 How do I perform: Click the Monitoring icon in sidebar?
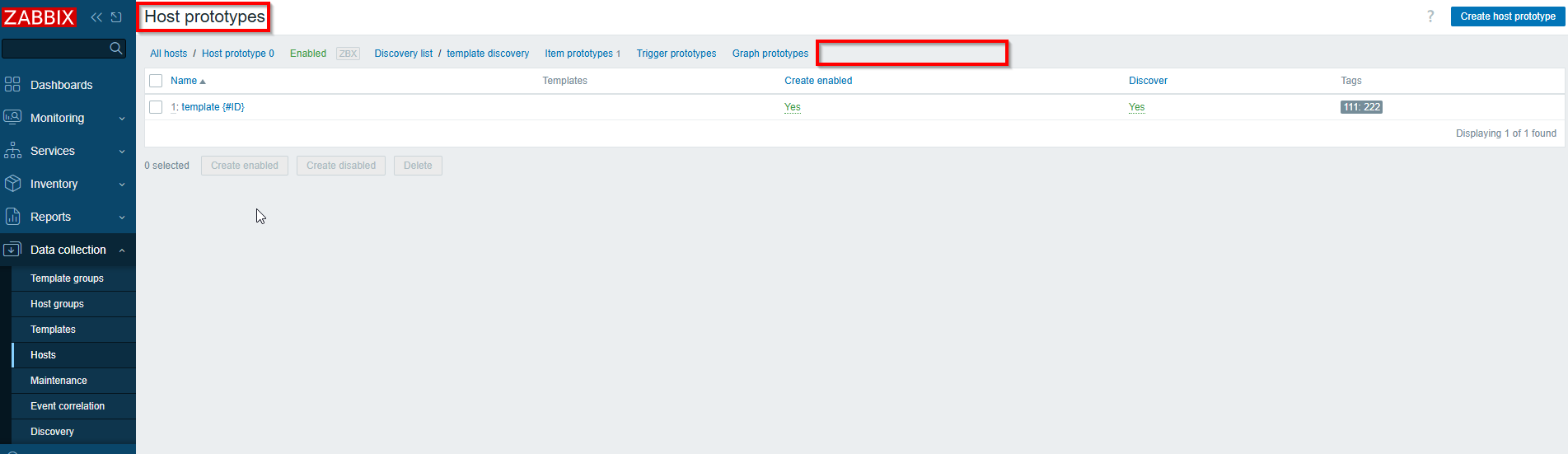12,117
